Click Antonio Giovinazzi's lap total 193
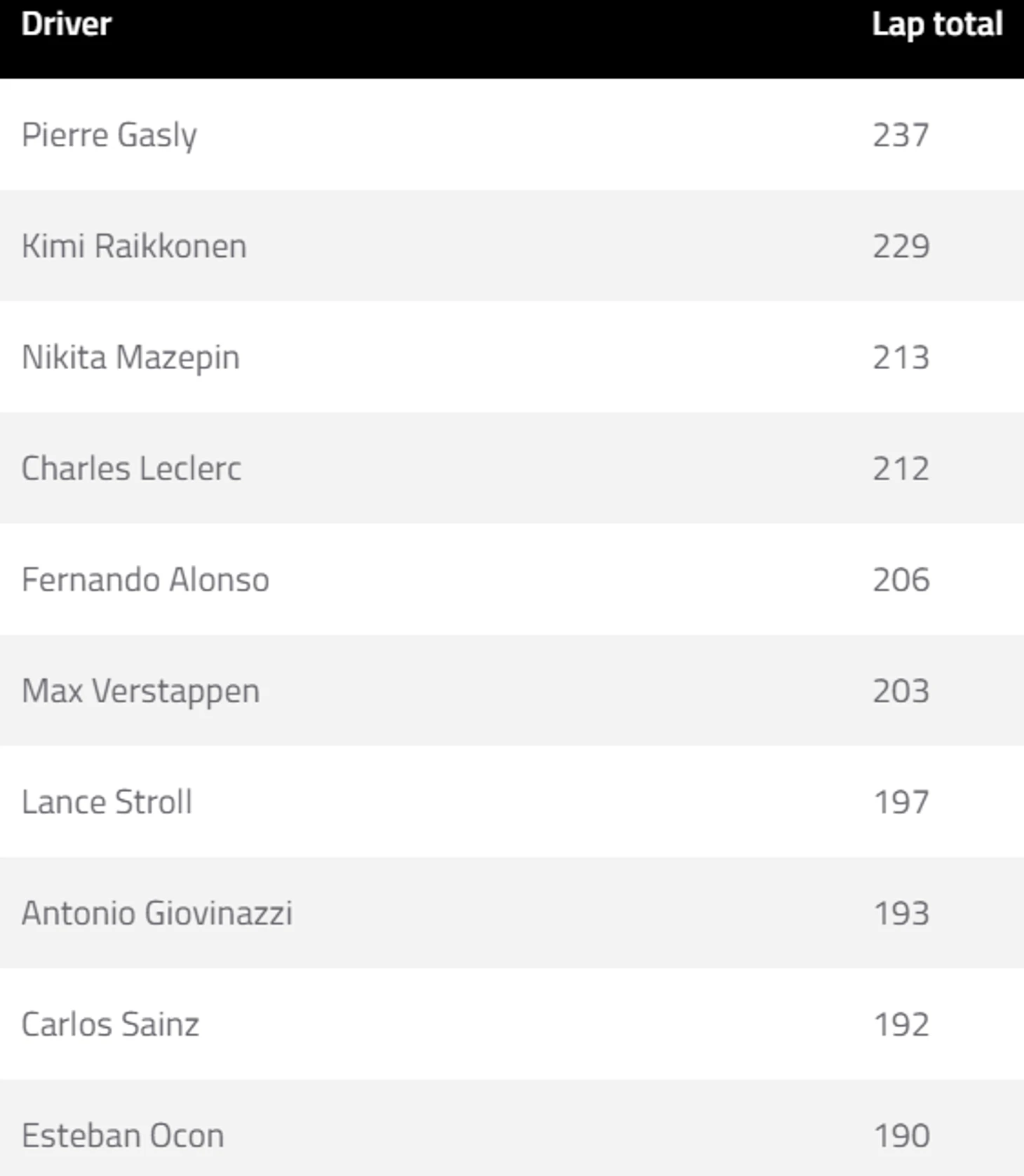Screen dimensions: 1024x1176 (x=902, y=914)
